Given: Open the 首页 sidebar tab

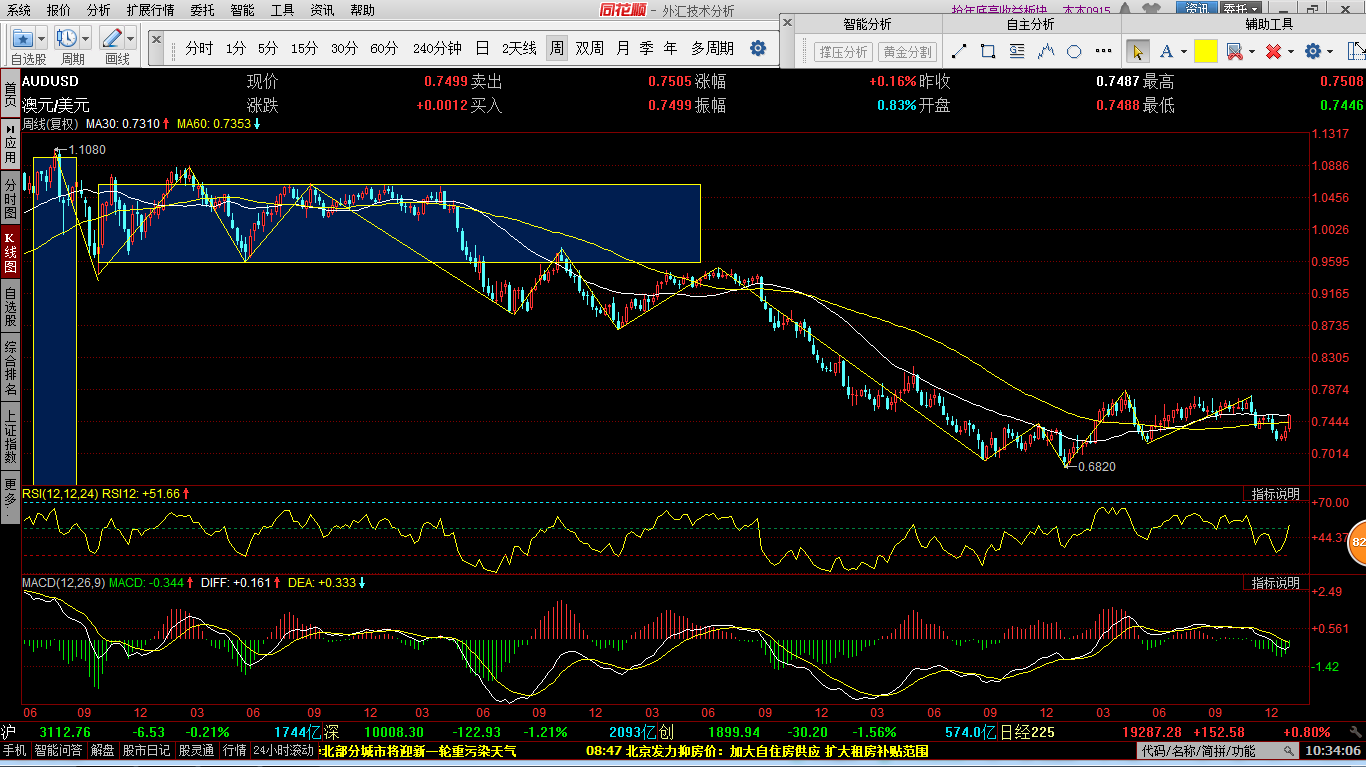Looking at the screenshot, I should [x=10, y=92].
